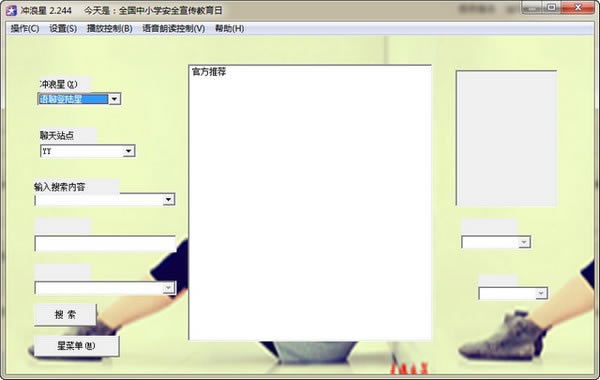Viewport: 600px width, 380px height.
Task: Open the 操作(C) menu
Action: tap(25, 29)
